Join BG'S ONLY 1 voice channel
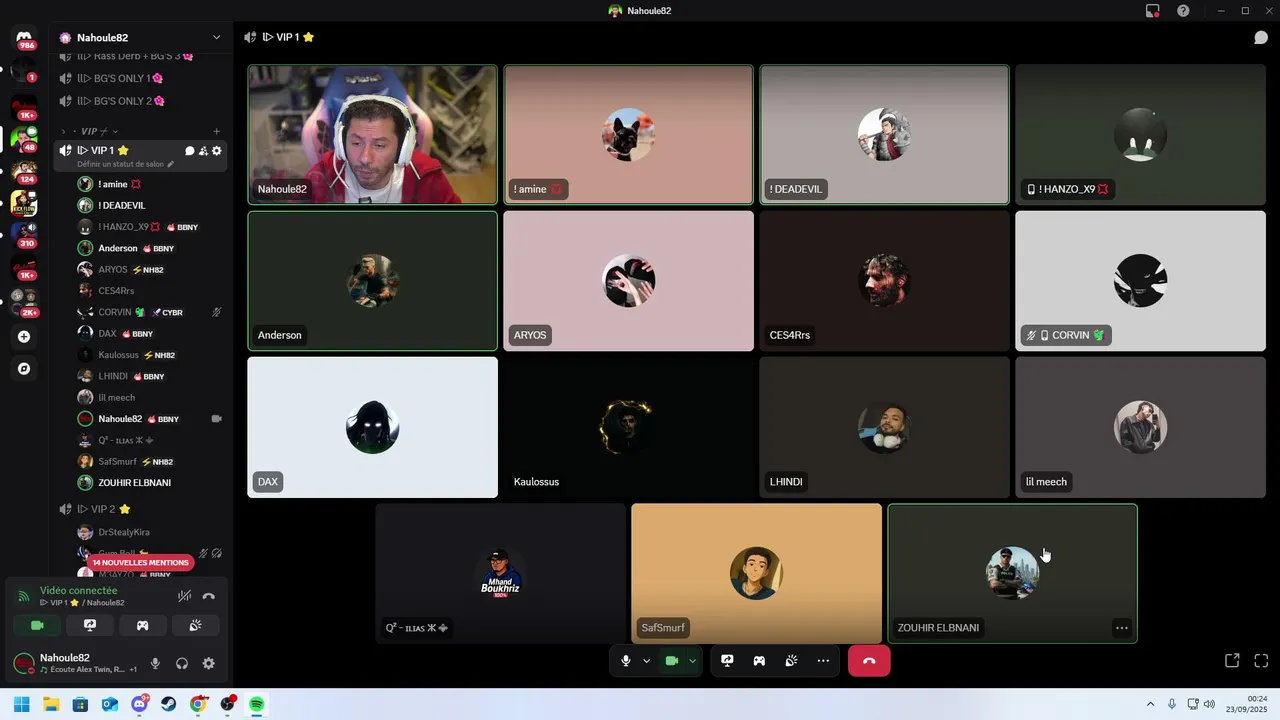Viewport: 1280px width, 720px height. pos(141,78)
